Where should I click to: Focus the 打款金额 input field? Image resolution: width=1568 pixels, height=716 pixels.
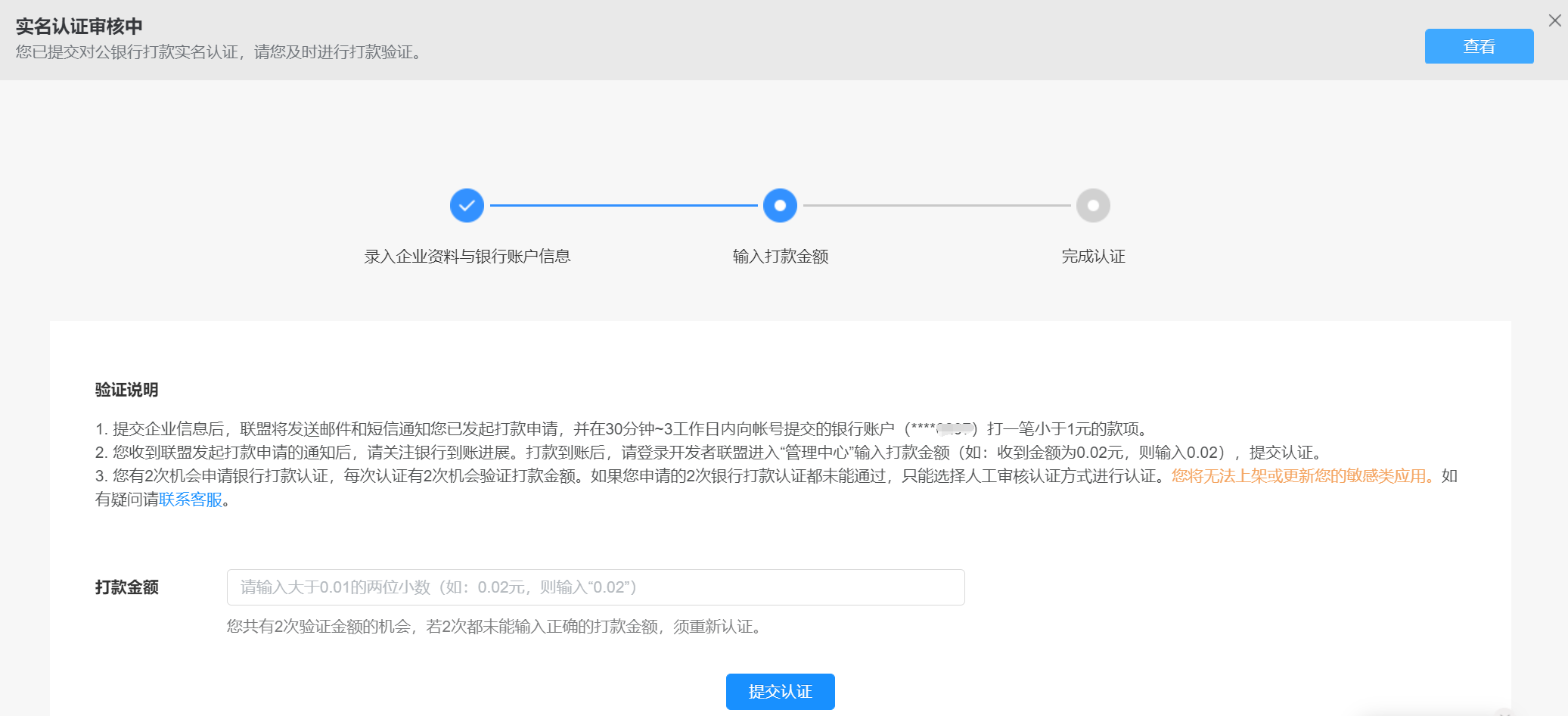point(595,587)
